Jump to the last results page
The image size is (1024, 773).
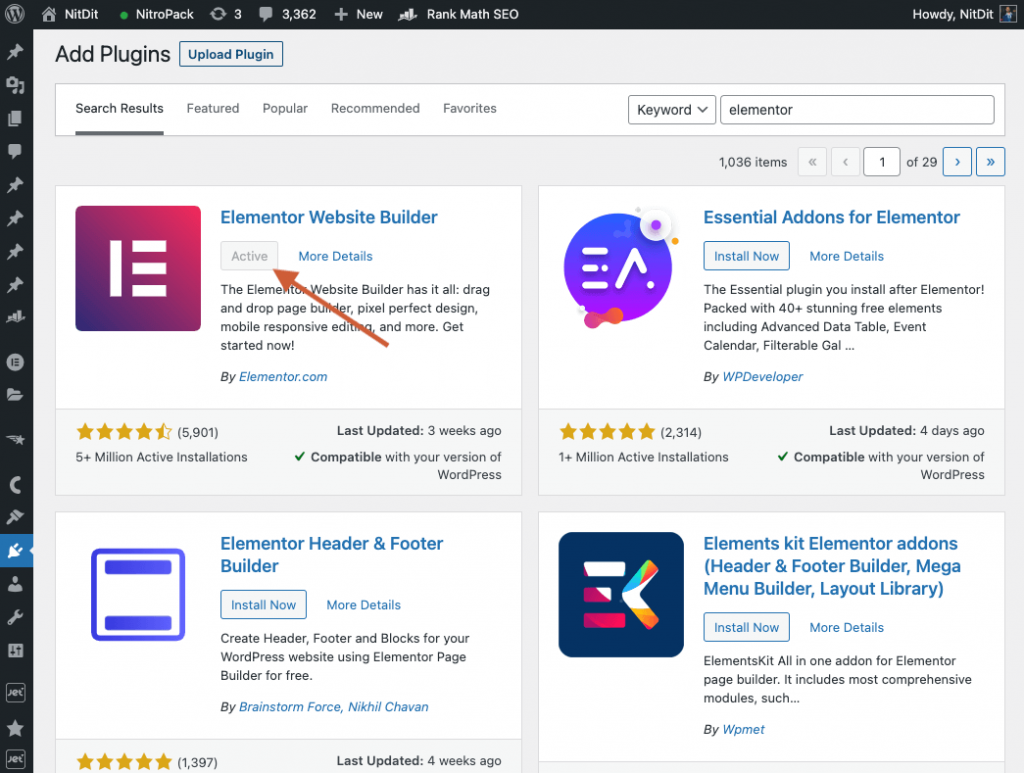[991, 162]
